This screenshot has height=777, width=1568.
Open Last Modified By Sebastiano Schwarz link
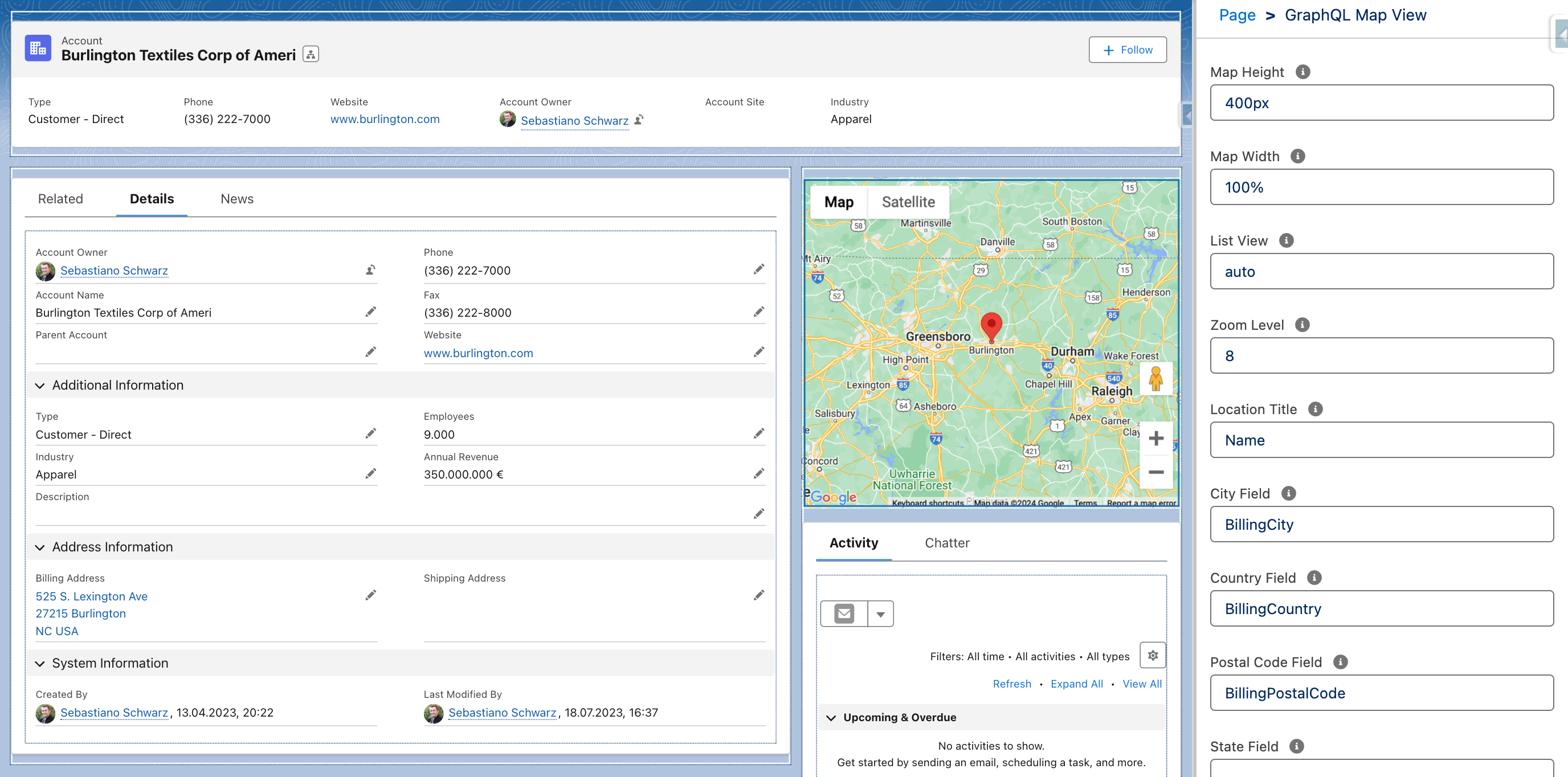[502, 712]
